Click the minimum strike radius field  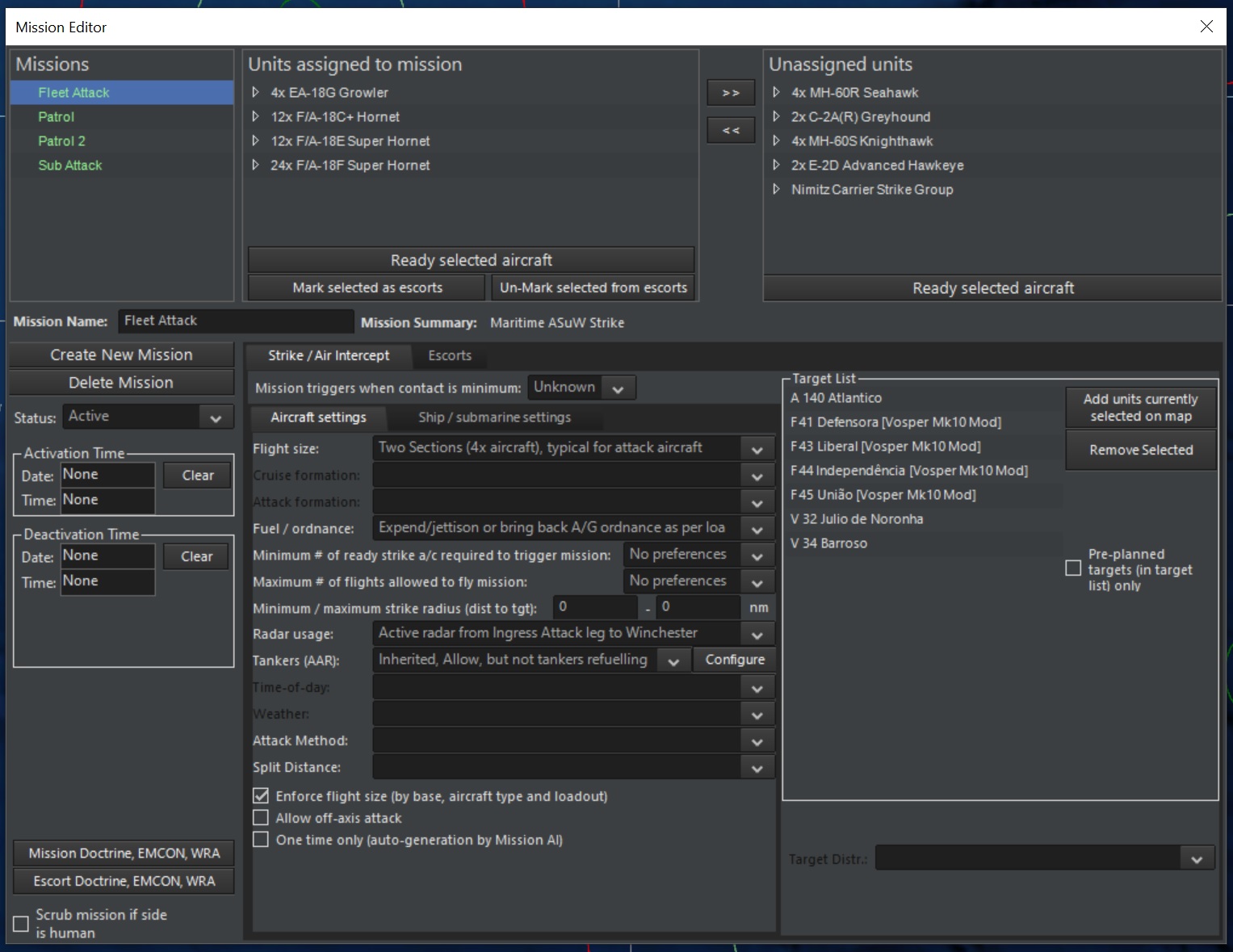[x=595, y=607]
